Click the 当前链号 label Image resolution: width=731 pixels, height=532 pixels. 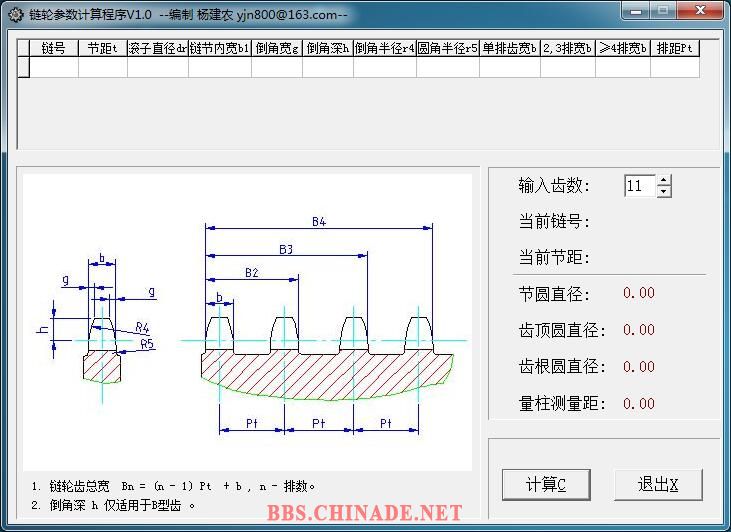554,221
